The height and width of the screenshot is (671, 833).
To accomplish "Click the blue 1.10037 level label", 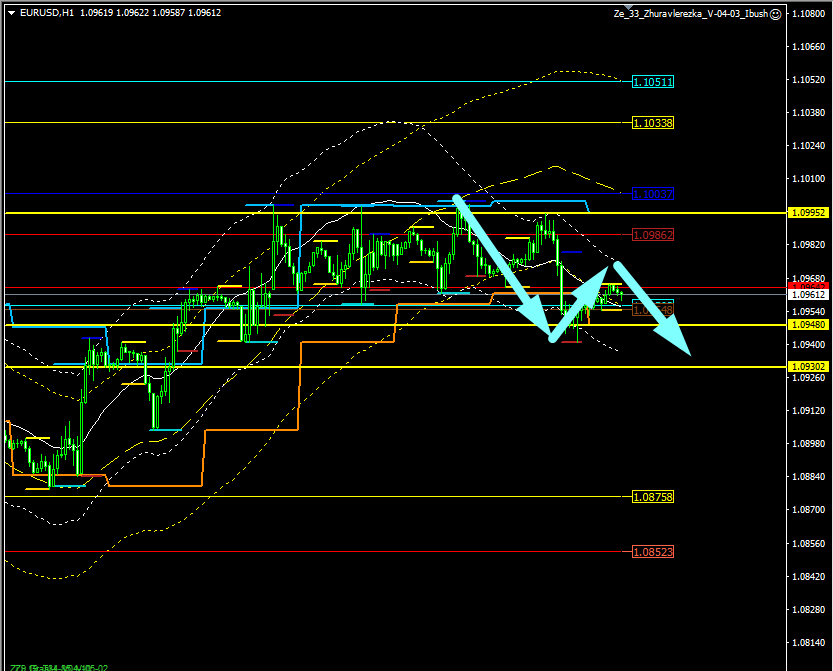I will pos(652,193).
